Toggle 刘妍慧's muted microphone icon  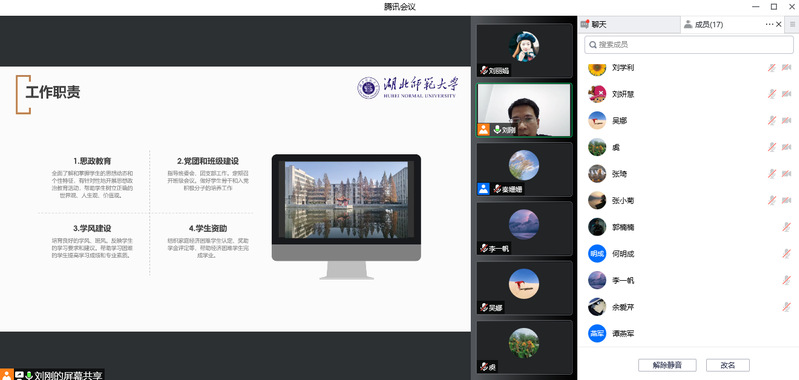(x=772, y=94)
